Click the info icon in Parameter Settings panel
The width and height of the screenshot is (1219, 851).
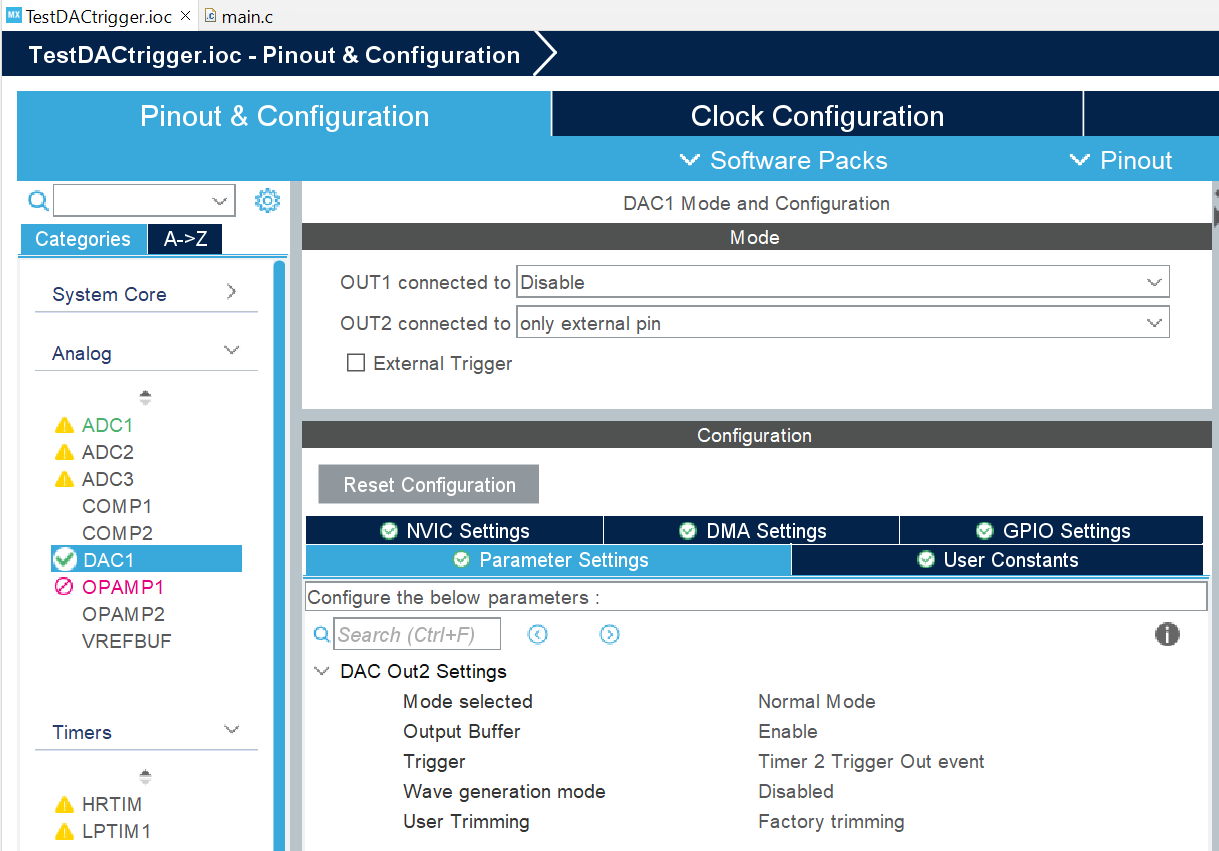1167,634
